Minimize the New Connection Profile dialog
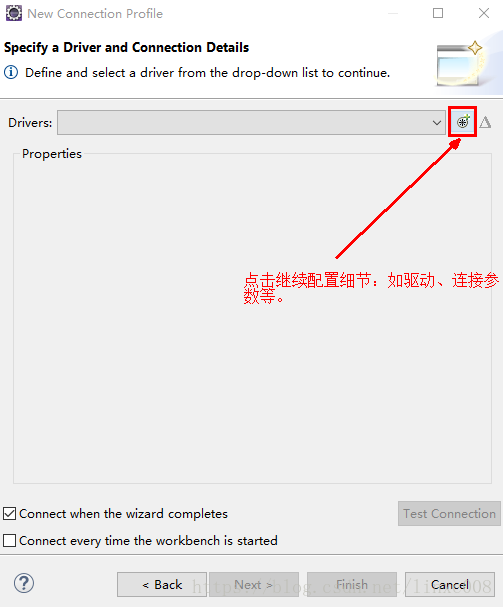503x607 pixels. point(393,13)
